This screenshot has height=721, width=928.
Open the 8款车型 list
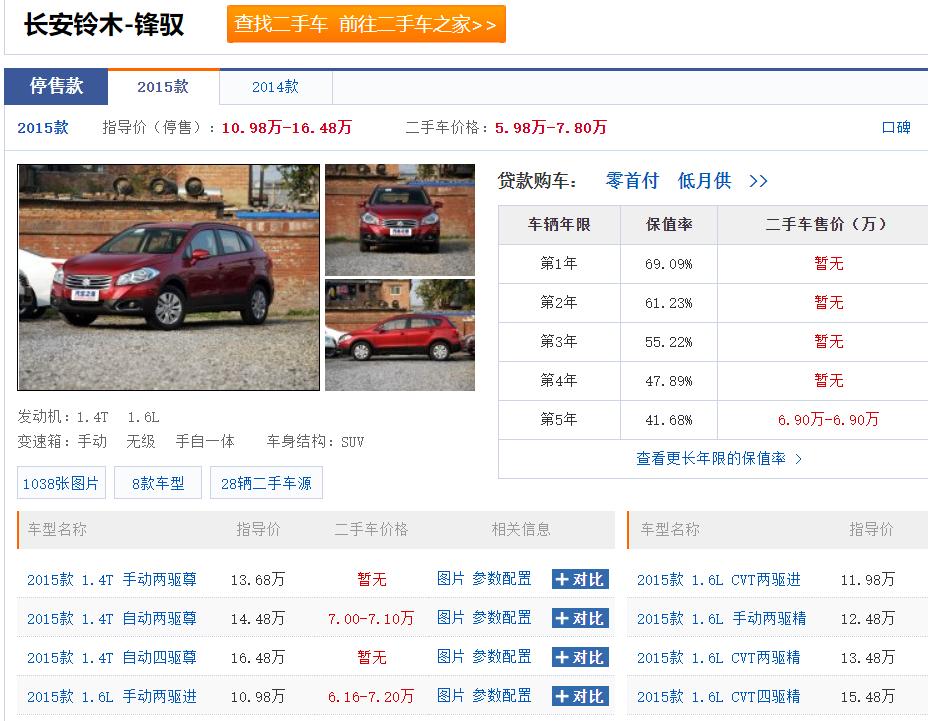point(157,483)
